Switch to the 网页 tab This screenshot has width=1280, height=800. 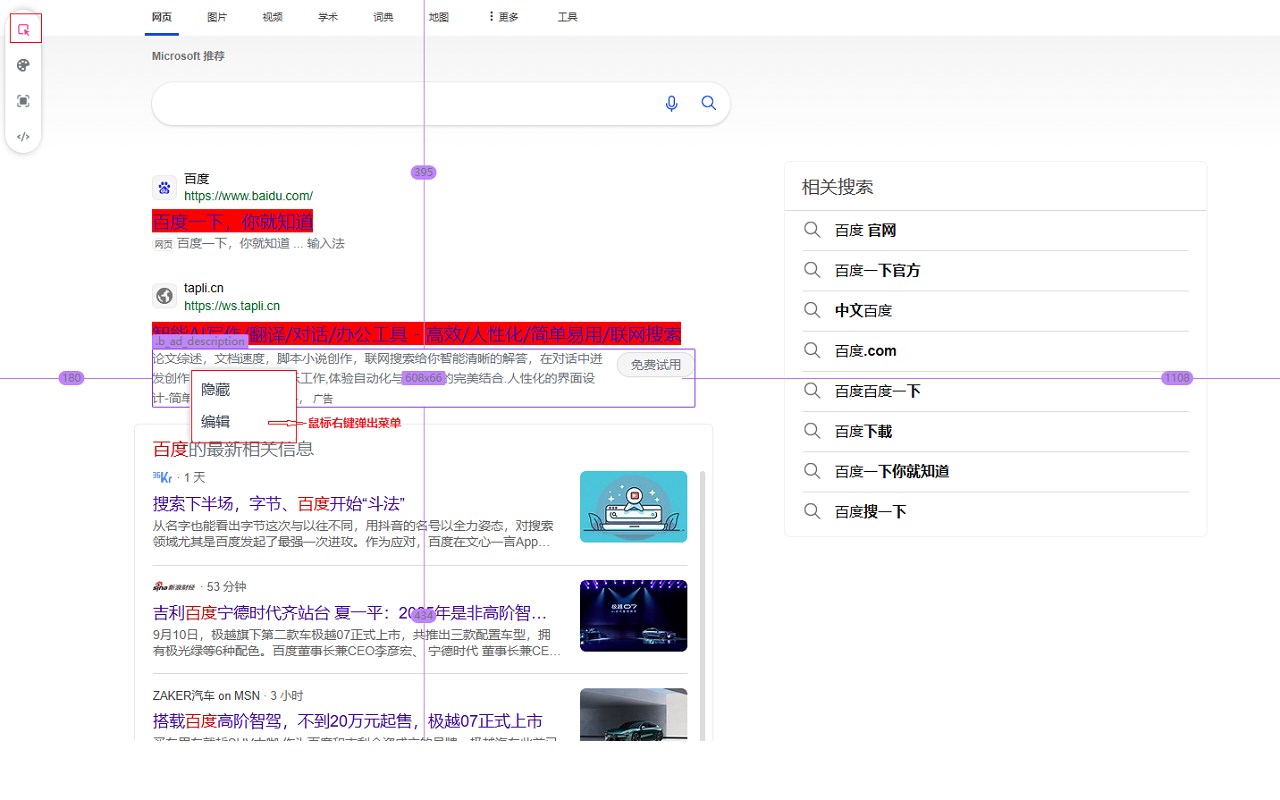[x=162, y=17]
